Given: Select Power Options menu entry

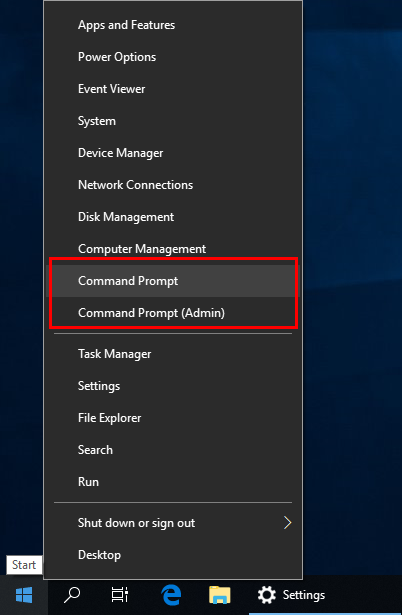Looking at the screenshot, I should tap(173, 57).
